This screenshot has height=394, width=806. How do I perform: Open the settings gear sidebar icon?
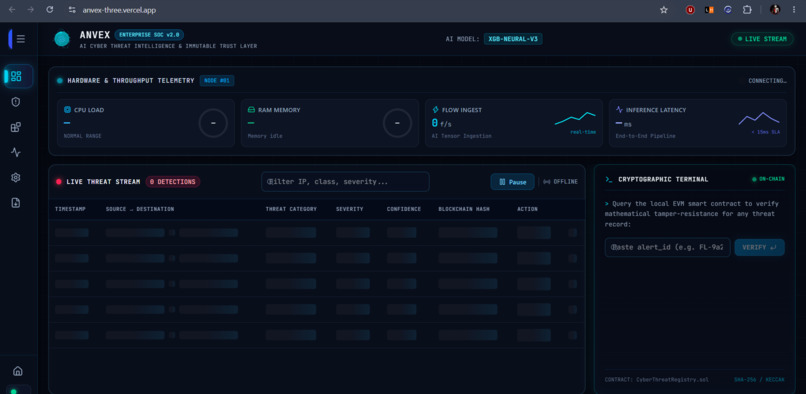(x=16, y=177)
